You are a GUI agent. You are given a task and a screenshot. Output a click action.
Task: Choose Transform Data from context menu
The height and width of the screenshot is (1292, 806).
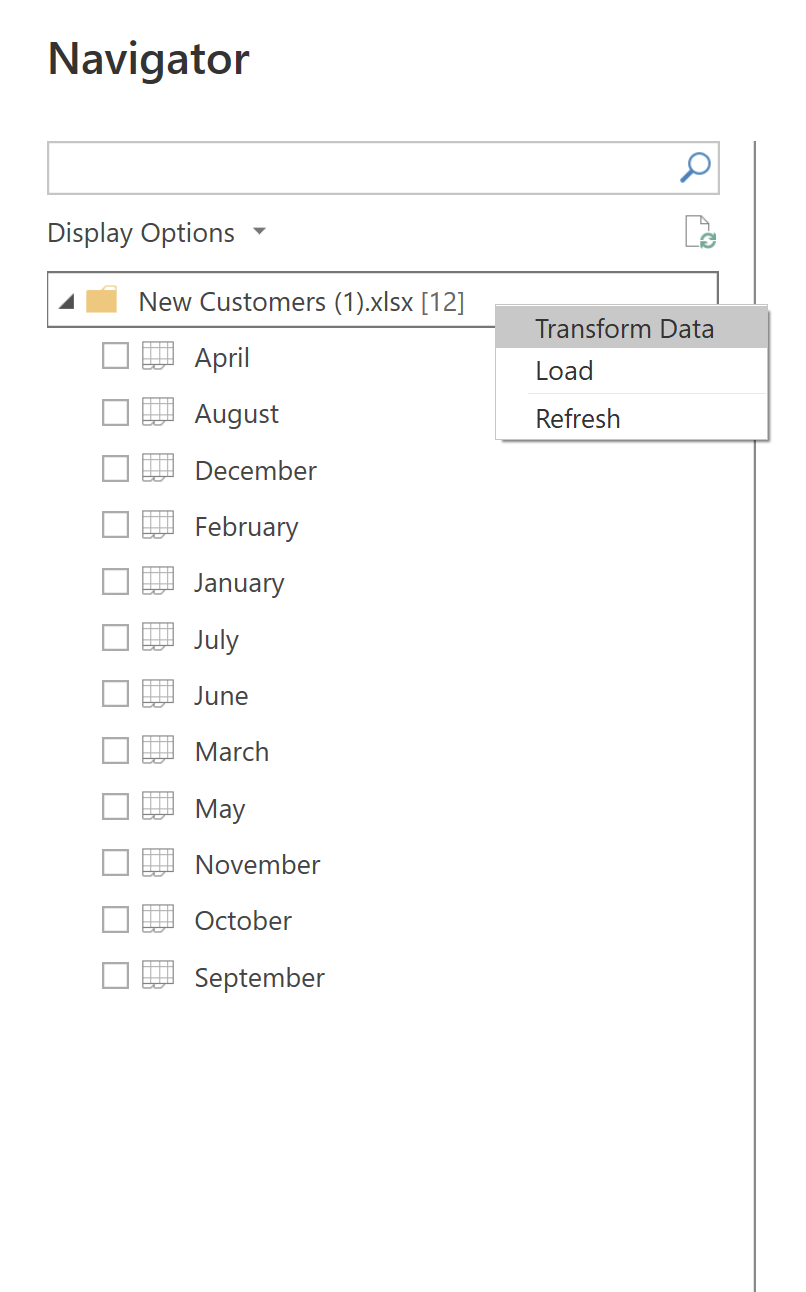[x=624, y=329]
